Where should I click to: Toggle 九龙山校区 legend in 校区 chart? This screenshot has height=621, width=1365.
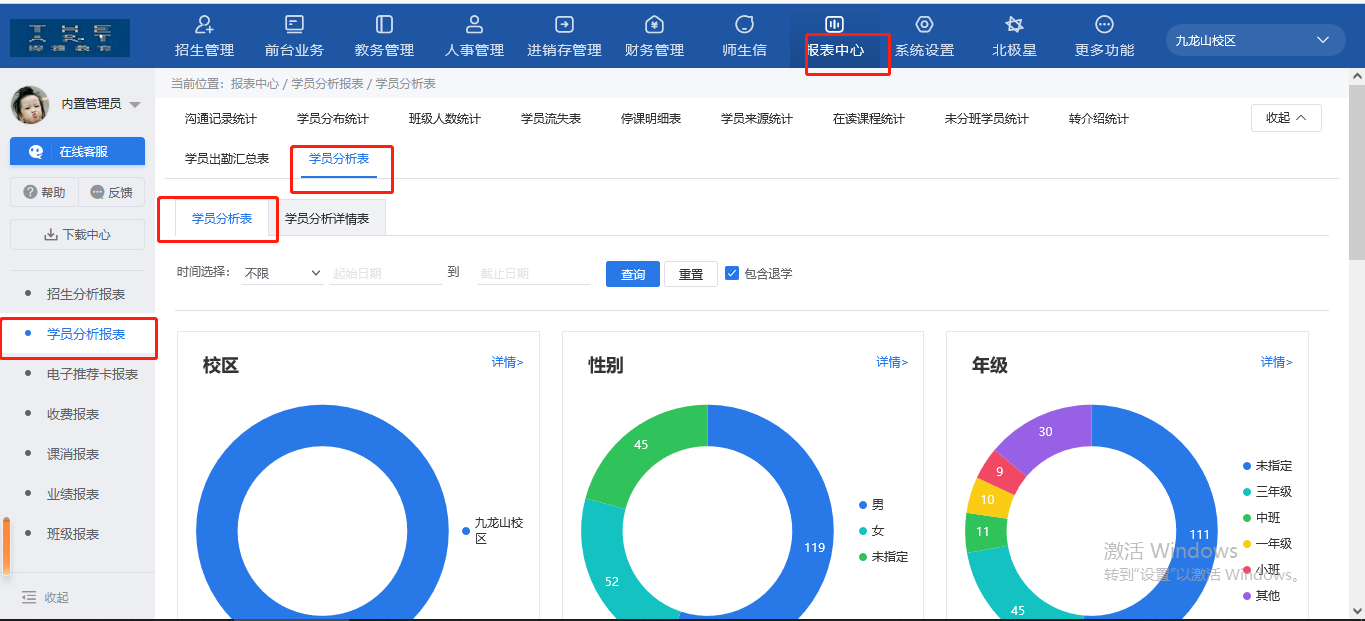pyautogui.click(x=493, y=530)
